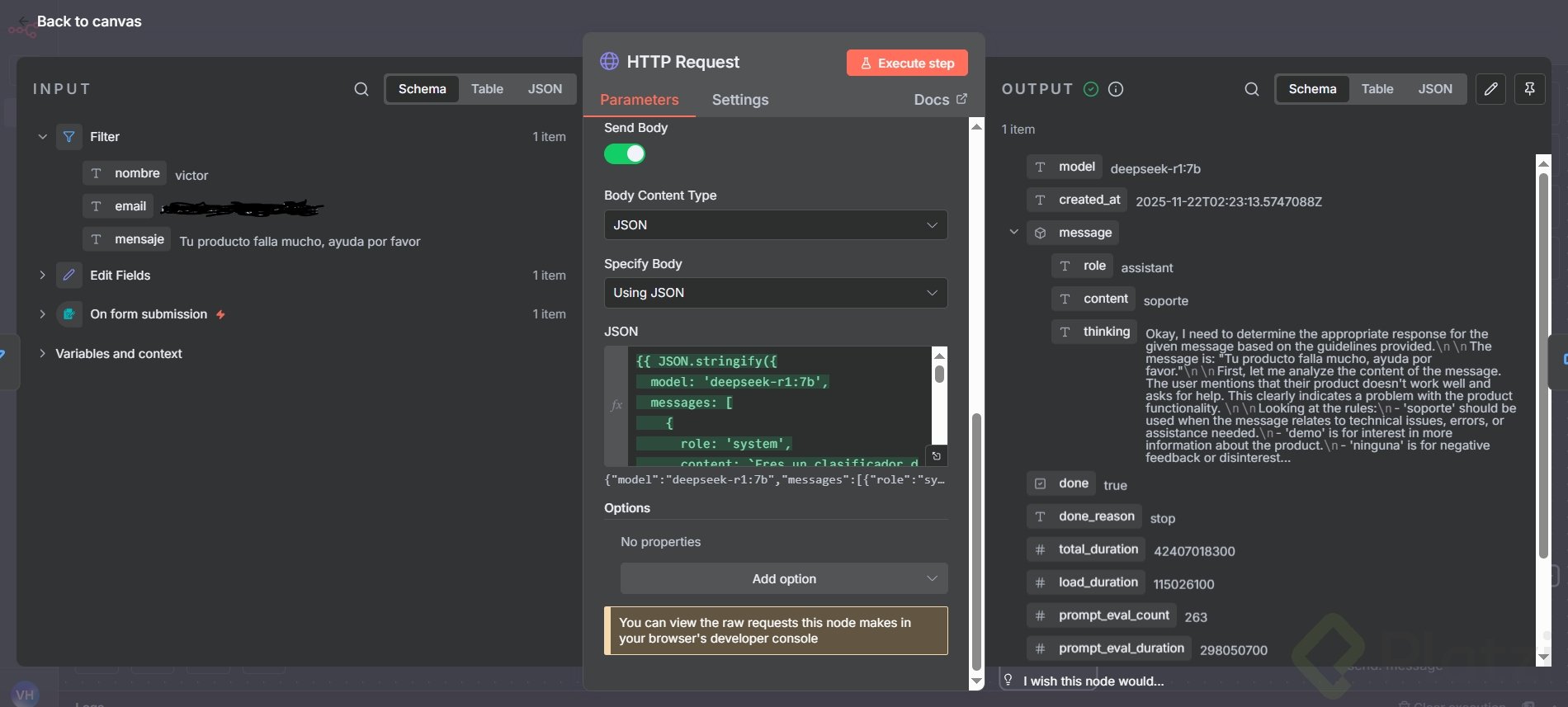Click the load_duration field pill
Viewport: 1568px width, 707px height.
coord(1086,582)
